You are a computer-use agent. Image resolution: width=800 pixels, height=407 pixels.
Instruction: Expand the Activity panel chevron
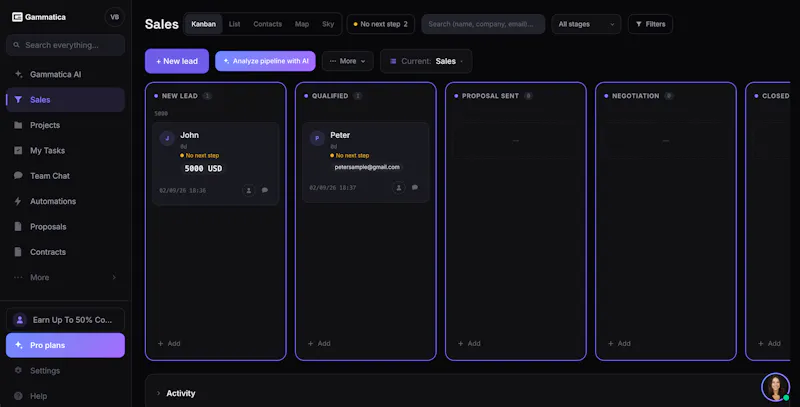click(x=158, y=393)
